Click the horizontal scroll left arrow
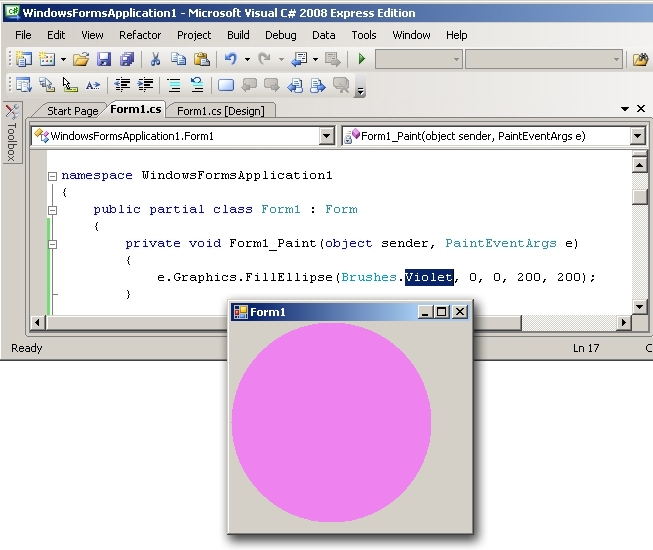Screen dimensions: 653x550 pos(38,322)
